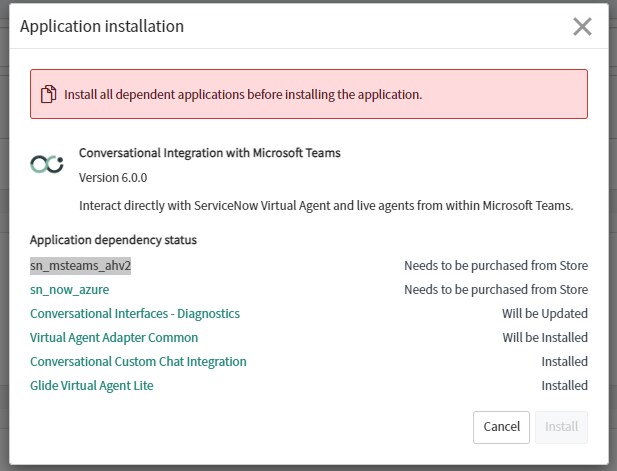Click the Application dependency status heading
The height and width of the screenshot is (471, 617).
[x=113, y=240]
